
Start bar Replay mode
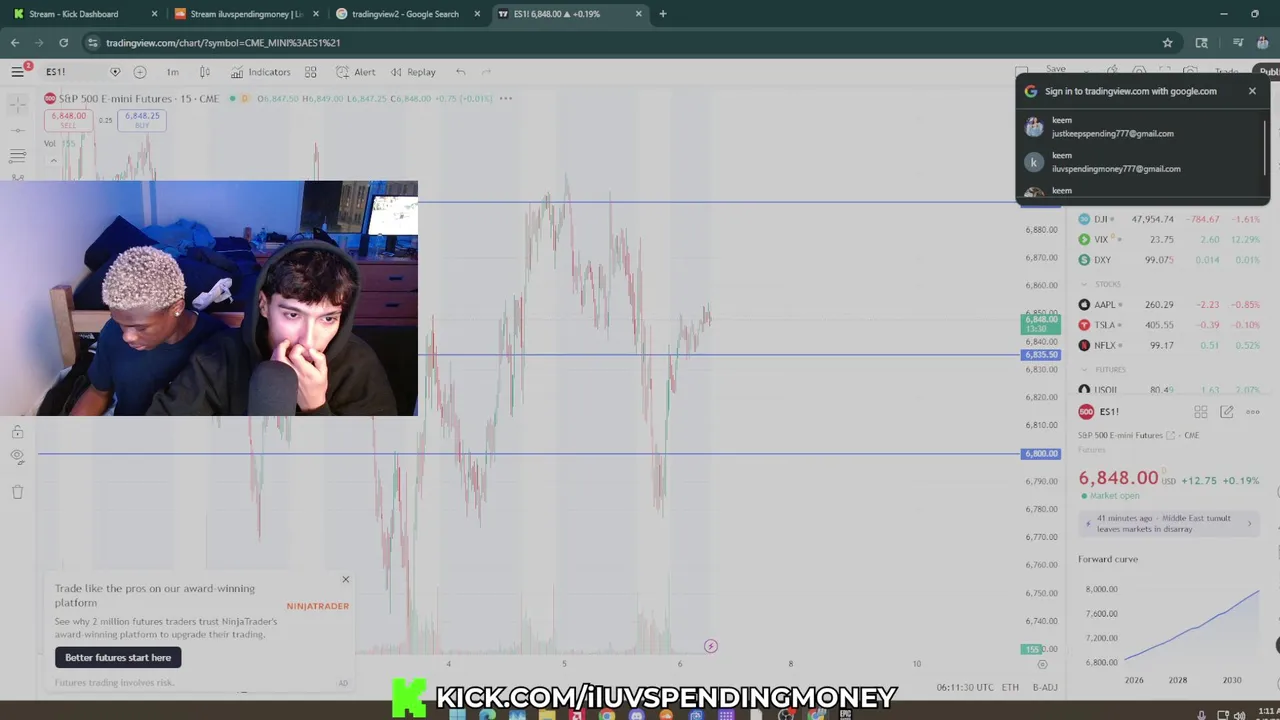point(413,72)
